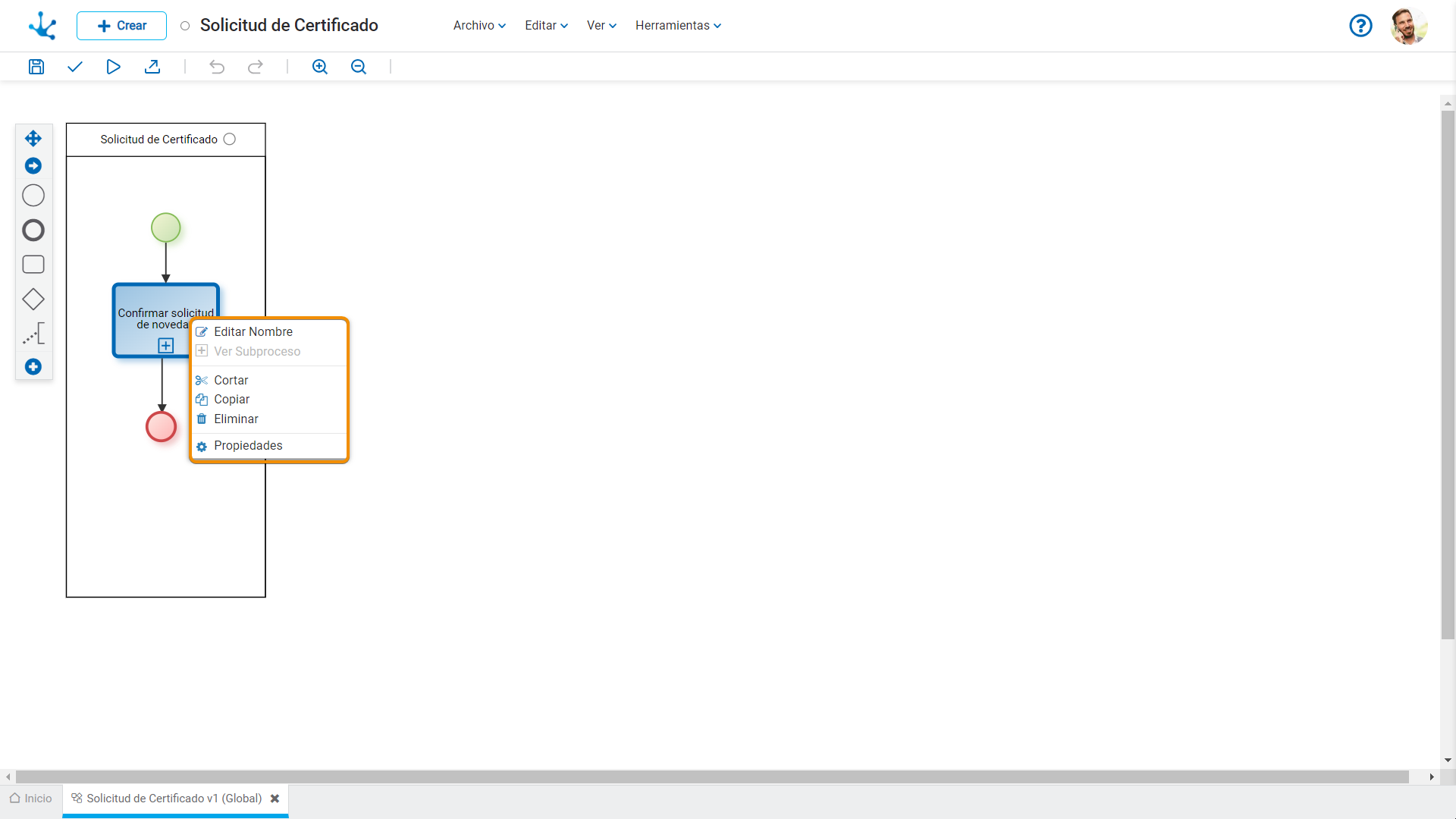
Task: Select the diamond gateway tool
Action: pos(33,300)
